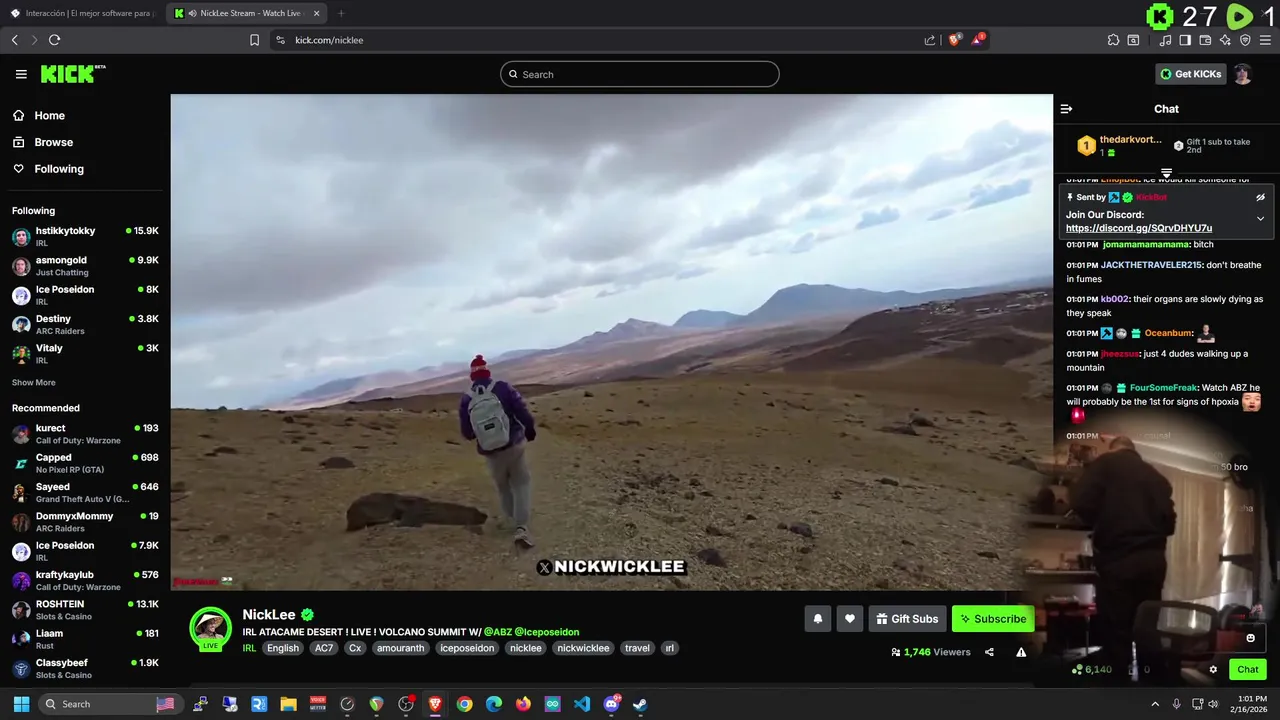Open Brave Wallet icon

click(x=1205, y=40)
